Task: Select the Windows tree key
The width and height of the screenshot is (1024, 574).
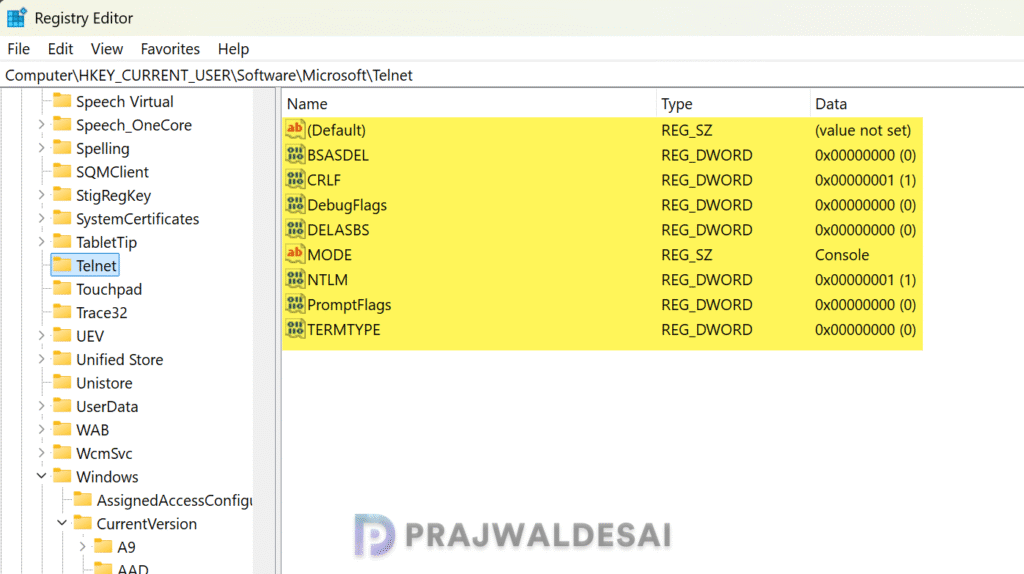Action: pos(107,477)
